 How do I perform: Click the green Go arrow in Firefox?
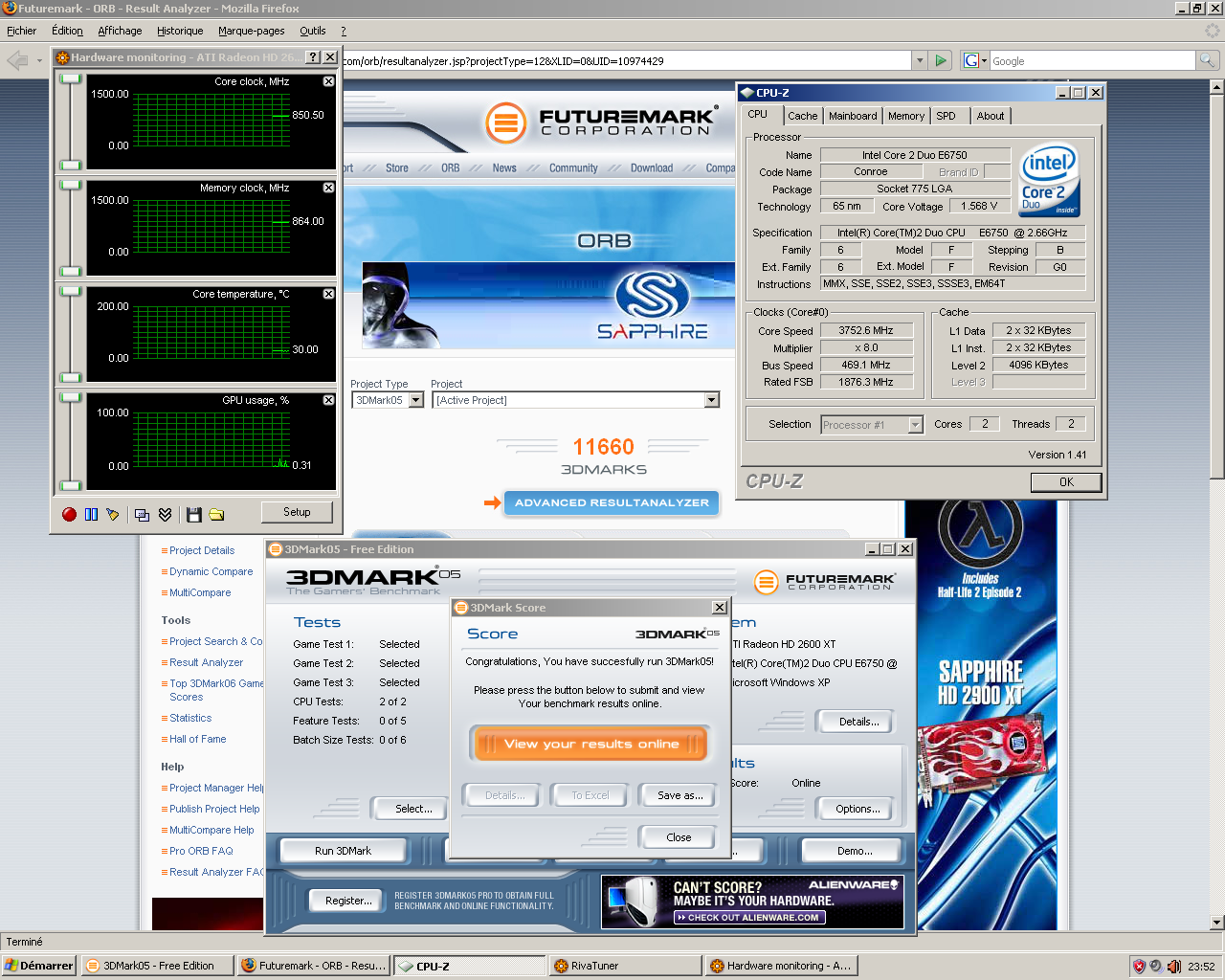(x=941, y=60)
